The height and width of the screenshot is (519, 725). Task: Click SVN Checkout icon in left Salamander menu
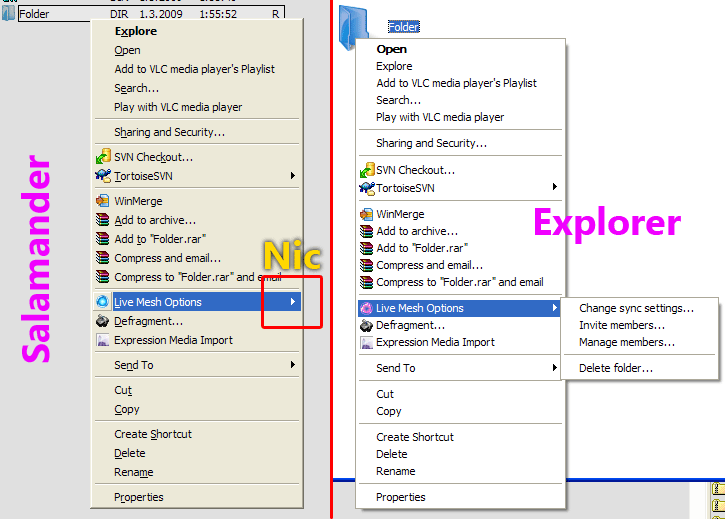coord(103,157)
